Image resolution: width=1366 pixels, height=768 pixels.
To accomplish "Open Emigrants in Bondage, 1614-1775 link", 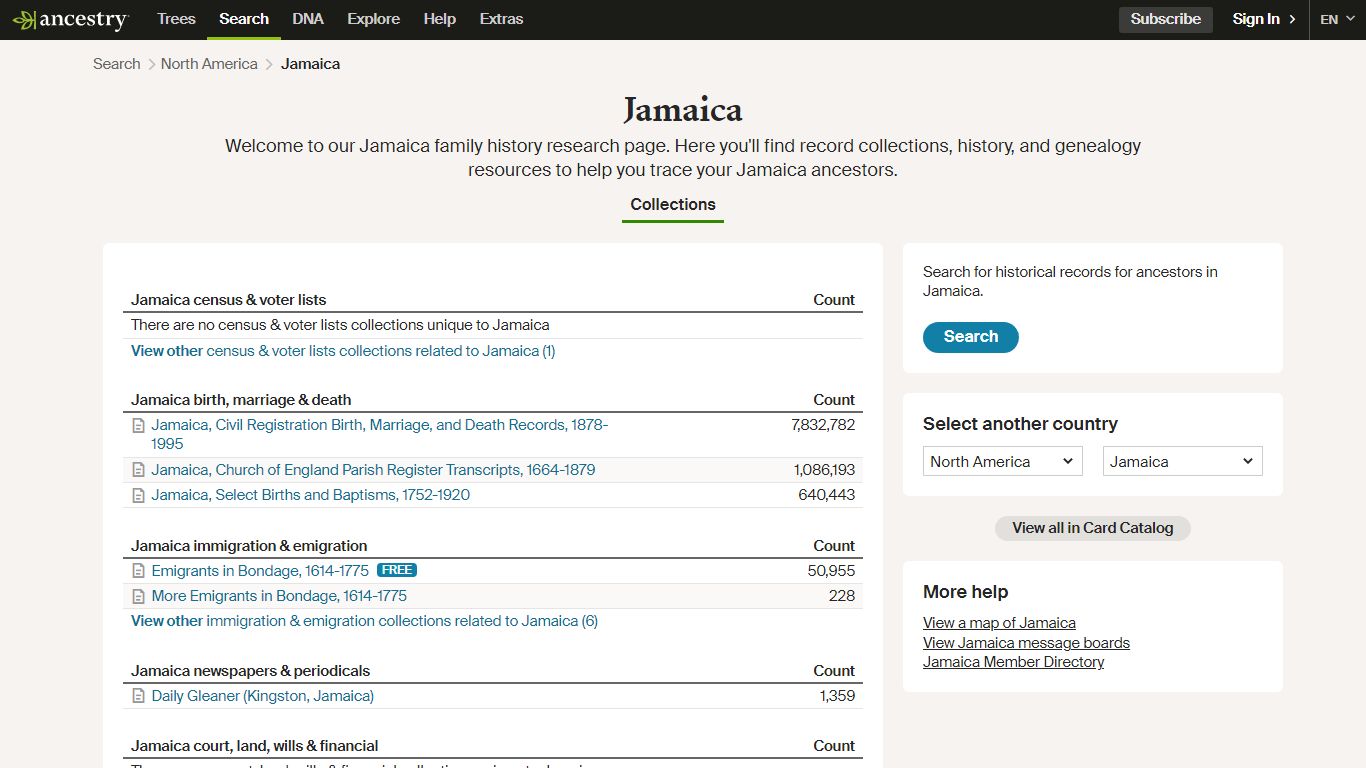I will pyautogui.click(x=260, y=571).
